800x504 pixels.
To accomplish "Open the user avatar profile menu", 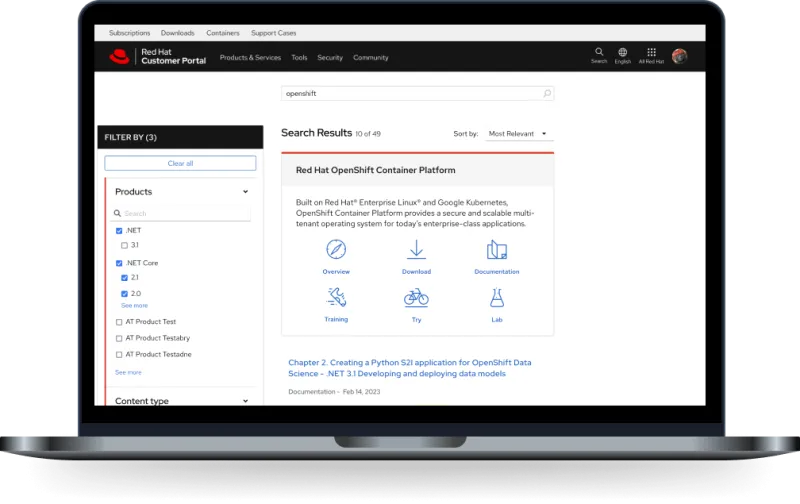I will pos(679,56).
